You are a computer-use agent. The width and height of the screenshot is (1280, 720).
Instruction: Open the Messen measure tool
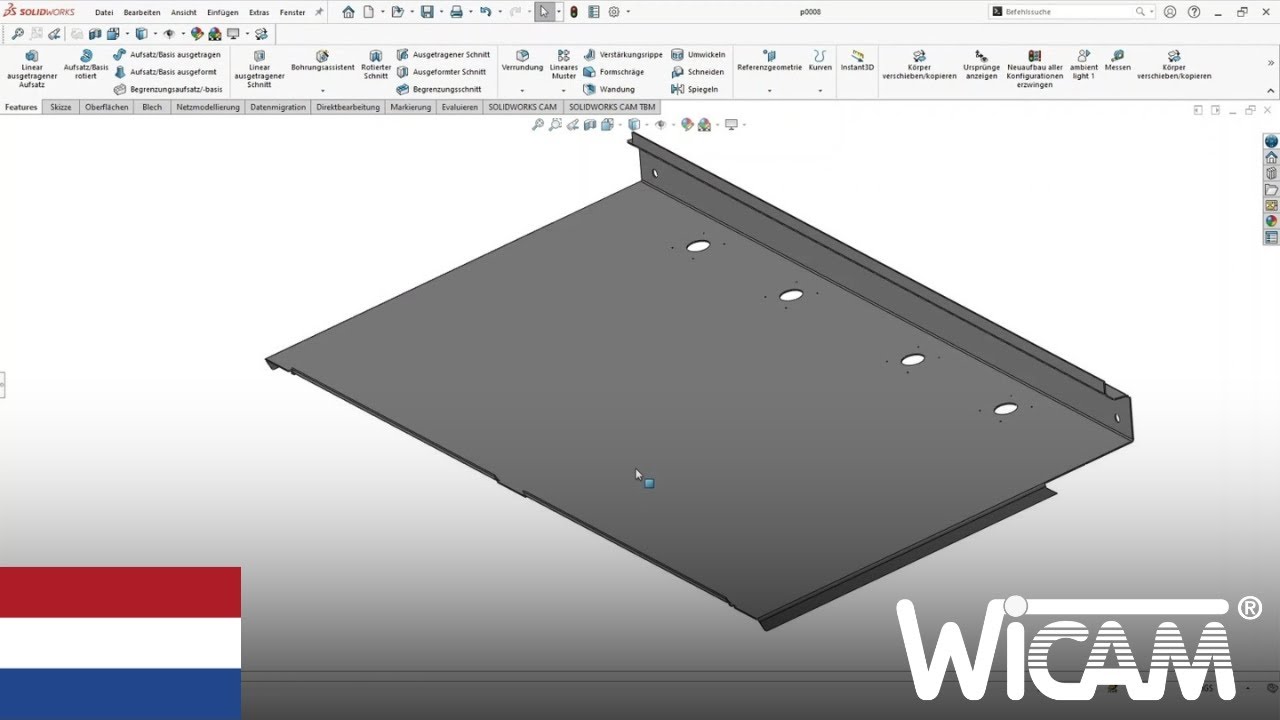coord(1117,60)
